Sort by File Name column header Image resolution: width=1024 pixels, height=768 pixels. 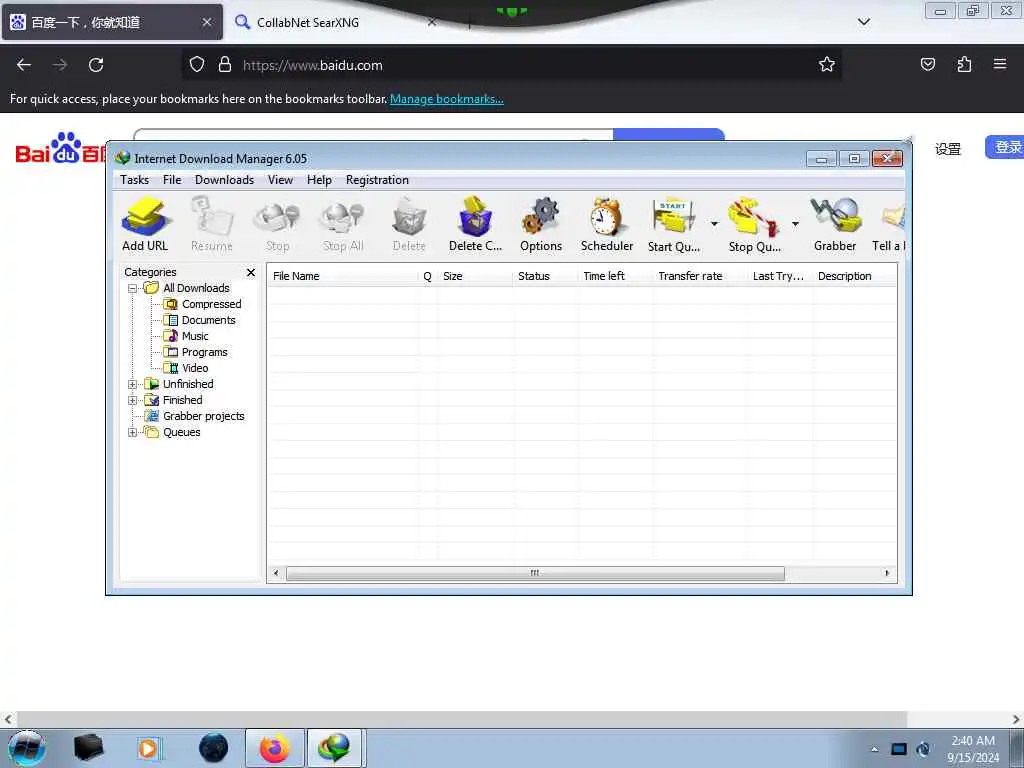click(x=343, y=276)
